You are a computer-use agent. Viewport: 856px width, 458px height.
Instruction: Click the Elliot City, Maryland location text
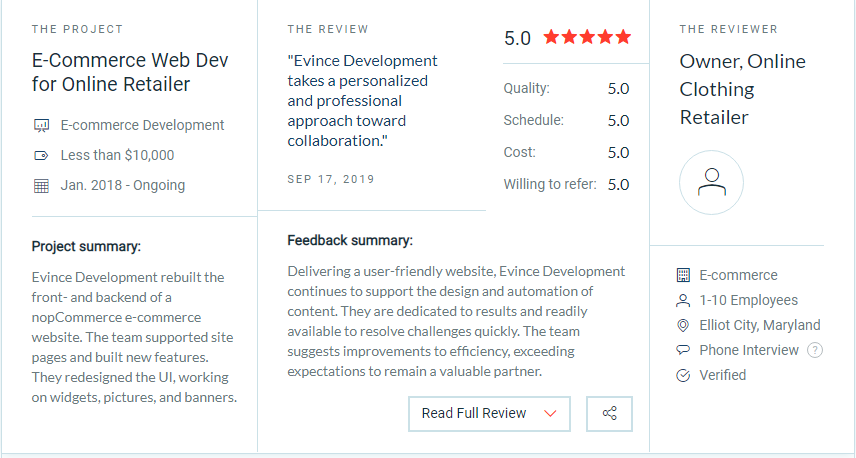(x=760, y=325)
